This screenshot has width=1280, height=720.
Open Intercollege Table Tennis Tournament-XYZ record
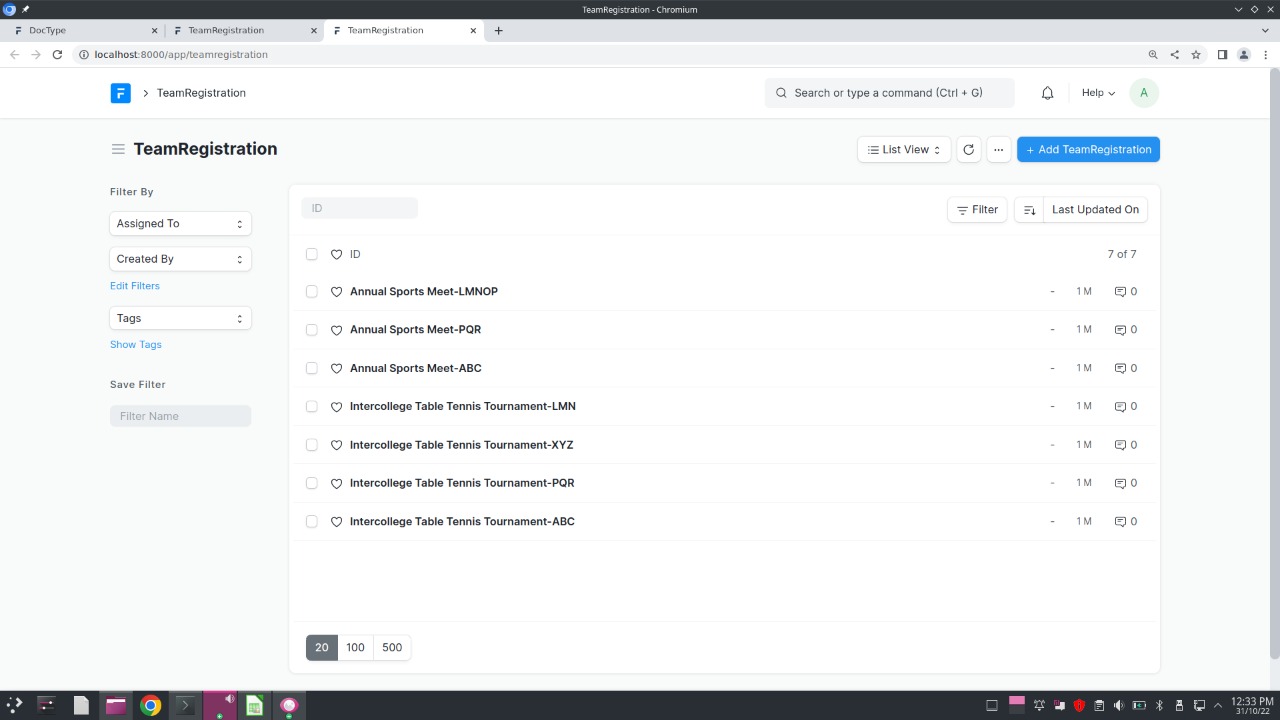pos(462,445)
